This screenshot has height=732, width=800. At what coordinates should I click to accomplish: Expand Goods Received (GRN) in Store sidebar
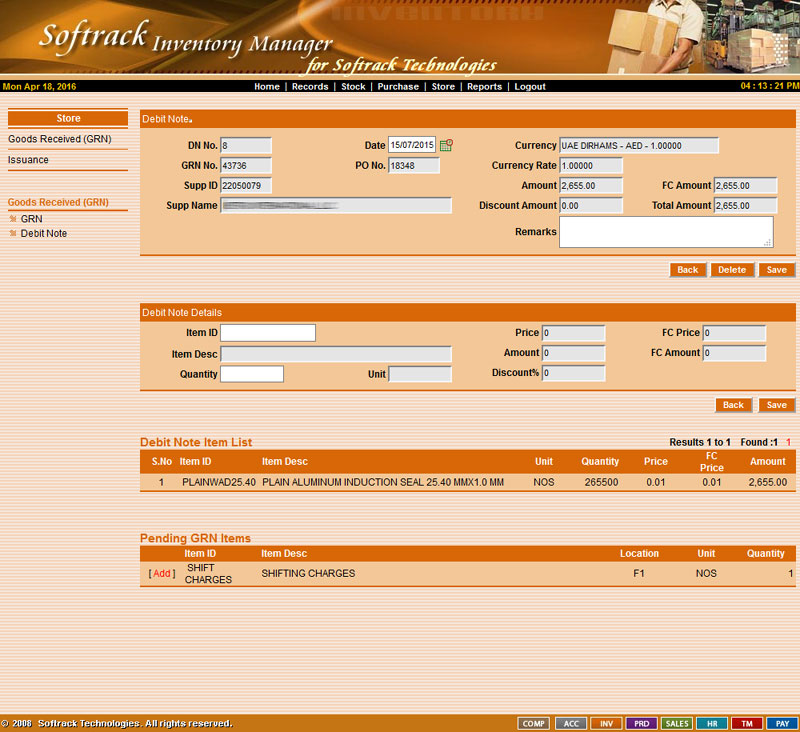59,139
